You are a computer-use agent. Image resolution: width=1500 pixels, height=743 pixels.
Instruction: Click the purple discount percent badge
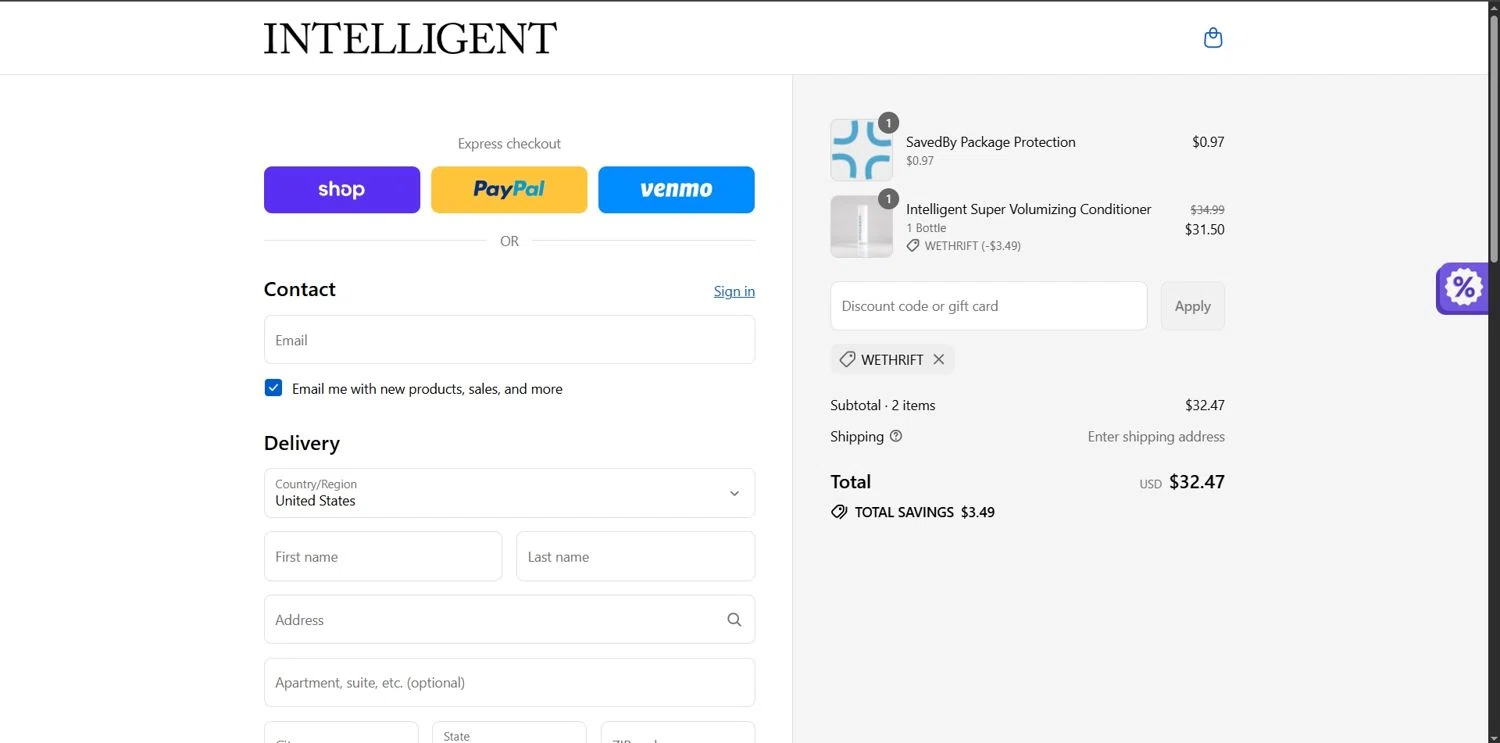click(1463, 289)
